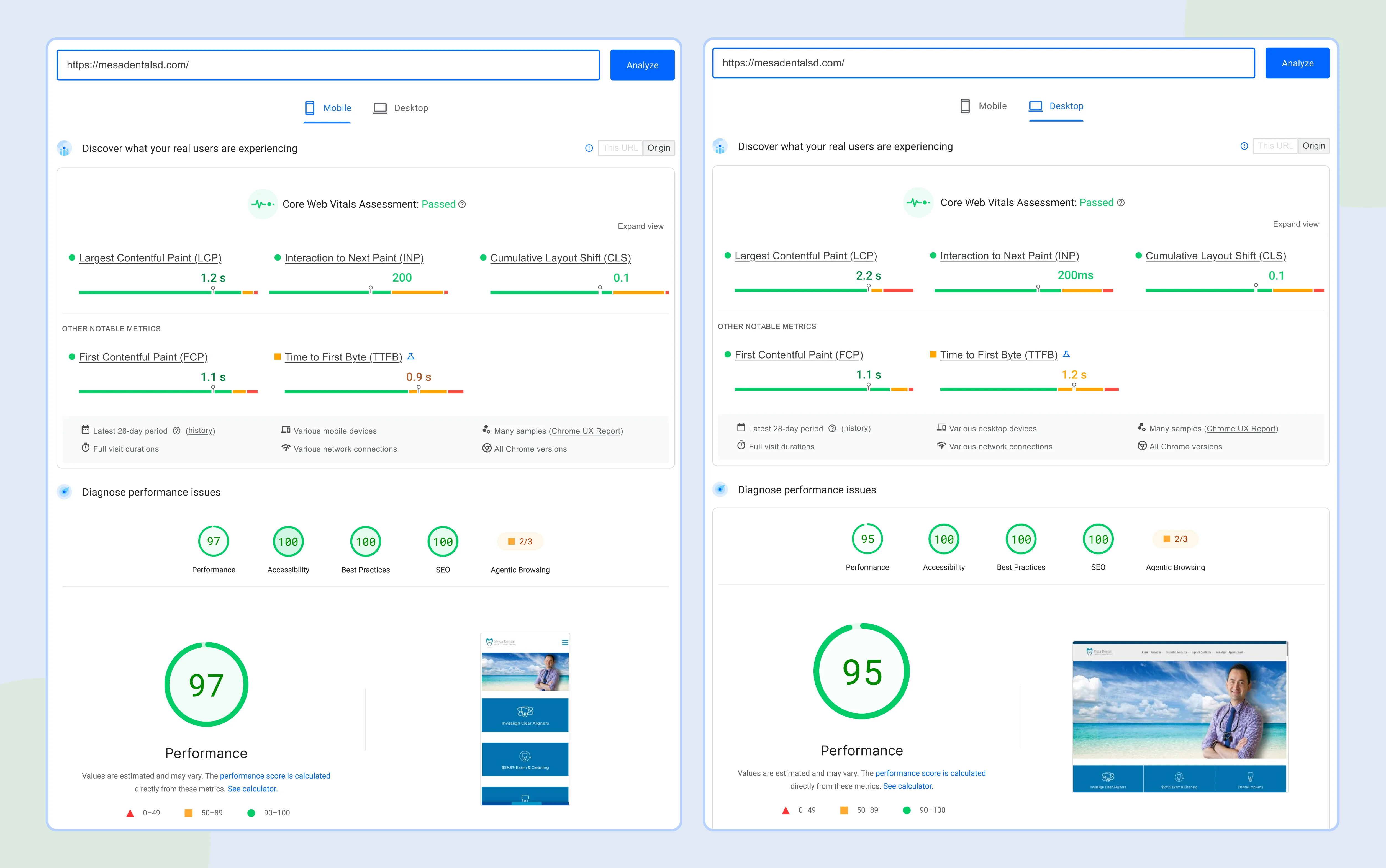Open First Contentful Paint link, right panel

pos(799,355)
